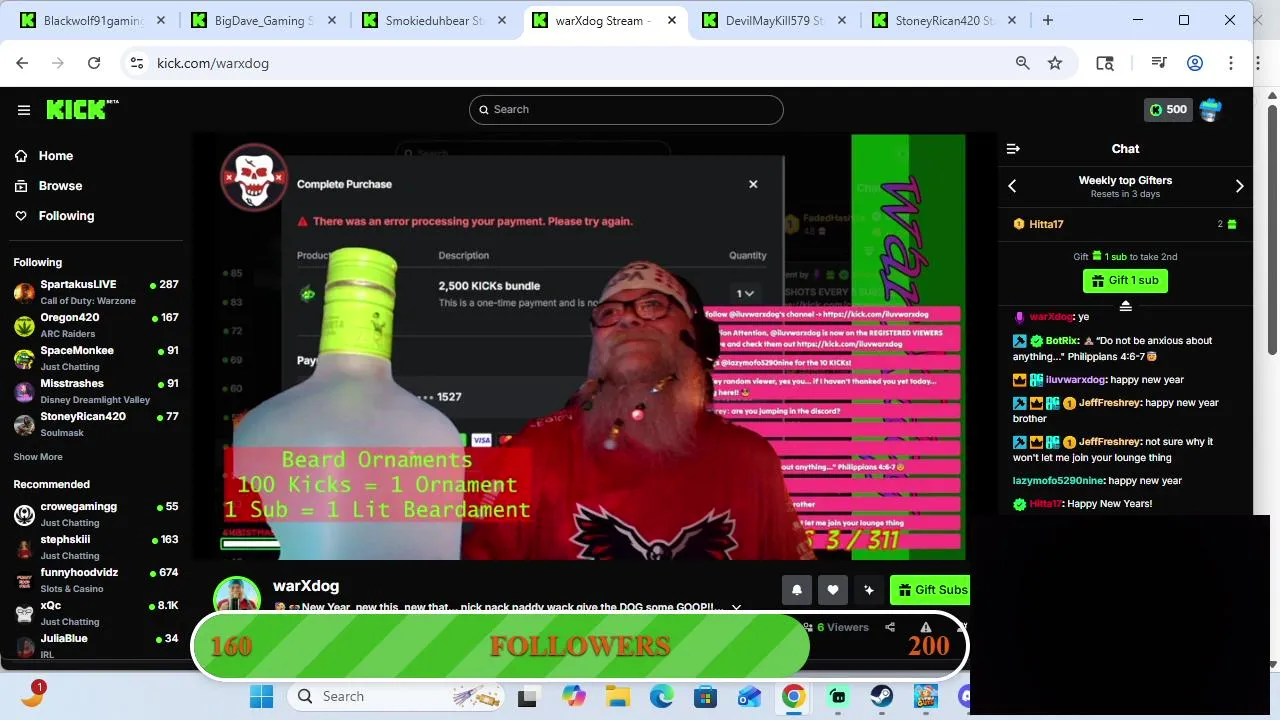Open the user profile avatar menu
The height and width of the screenshot is (720, 1280).
coord(1211,110)
